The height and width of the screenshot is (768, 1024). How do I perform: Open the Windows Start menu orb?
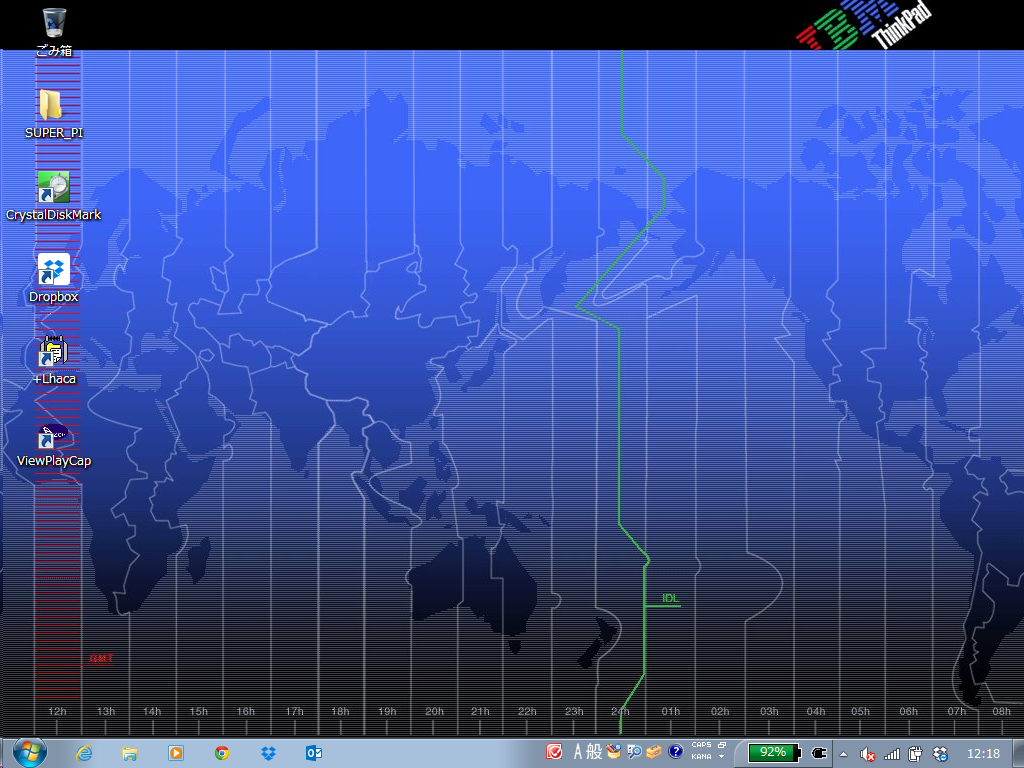[29, 753]
